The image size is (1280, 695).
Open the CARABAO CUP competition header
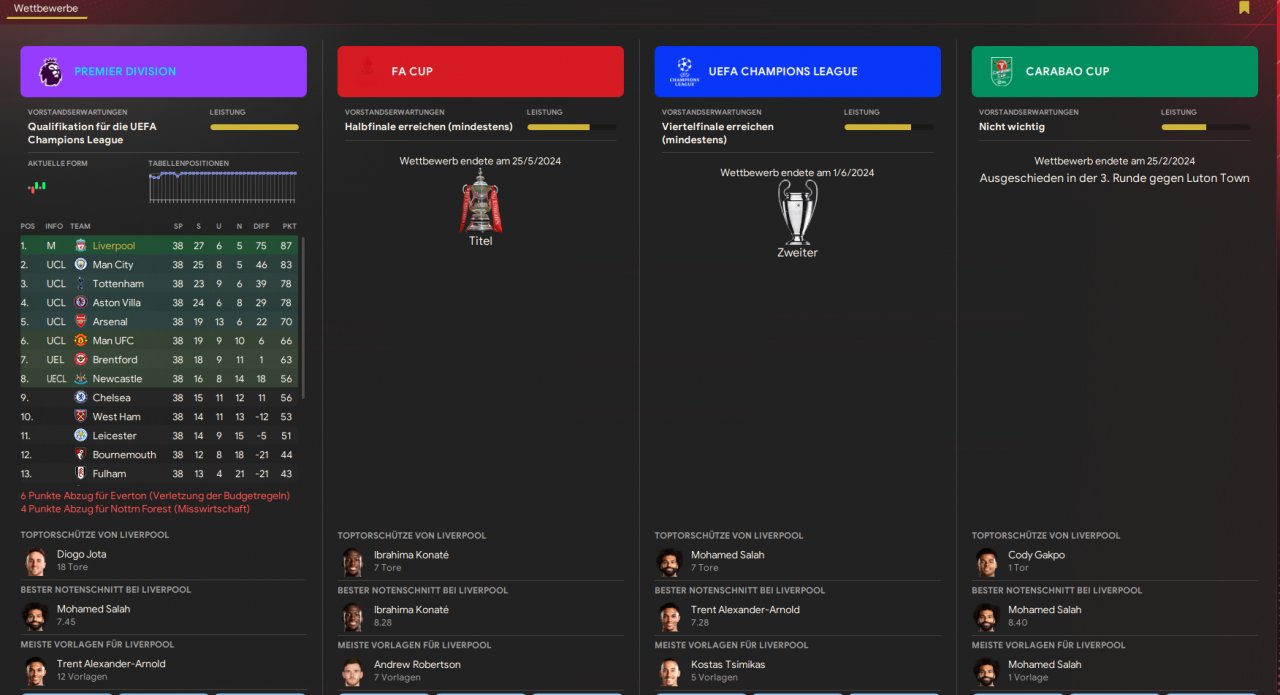1114,71
